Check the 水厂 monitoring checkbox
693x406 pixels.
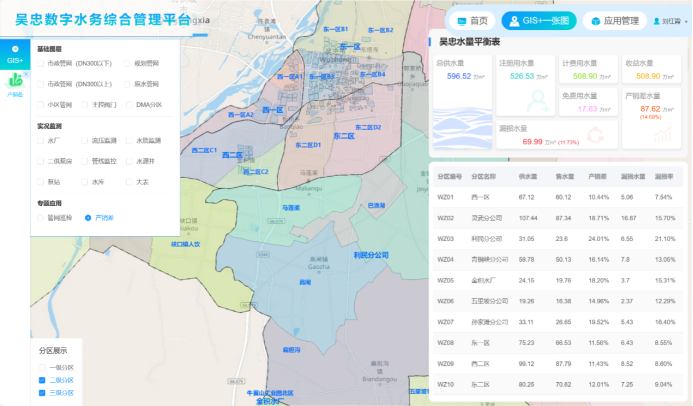[41, 141]
